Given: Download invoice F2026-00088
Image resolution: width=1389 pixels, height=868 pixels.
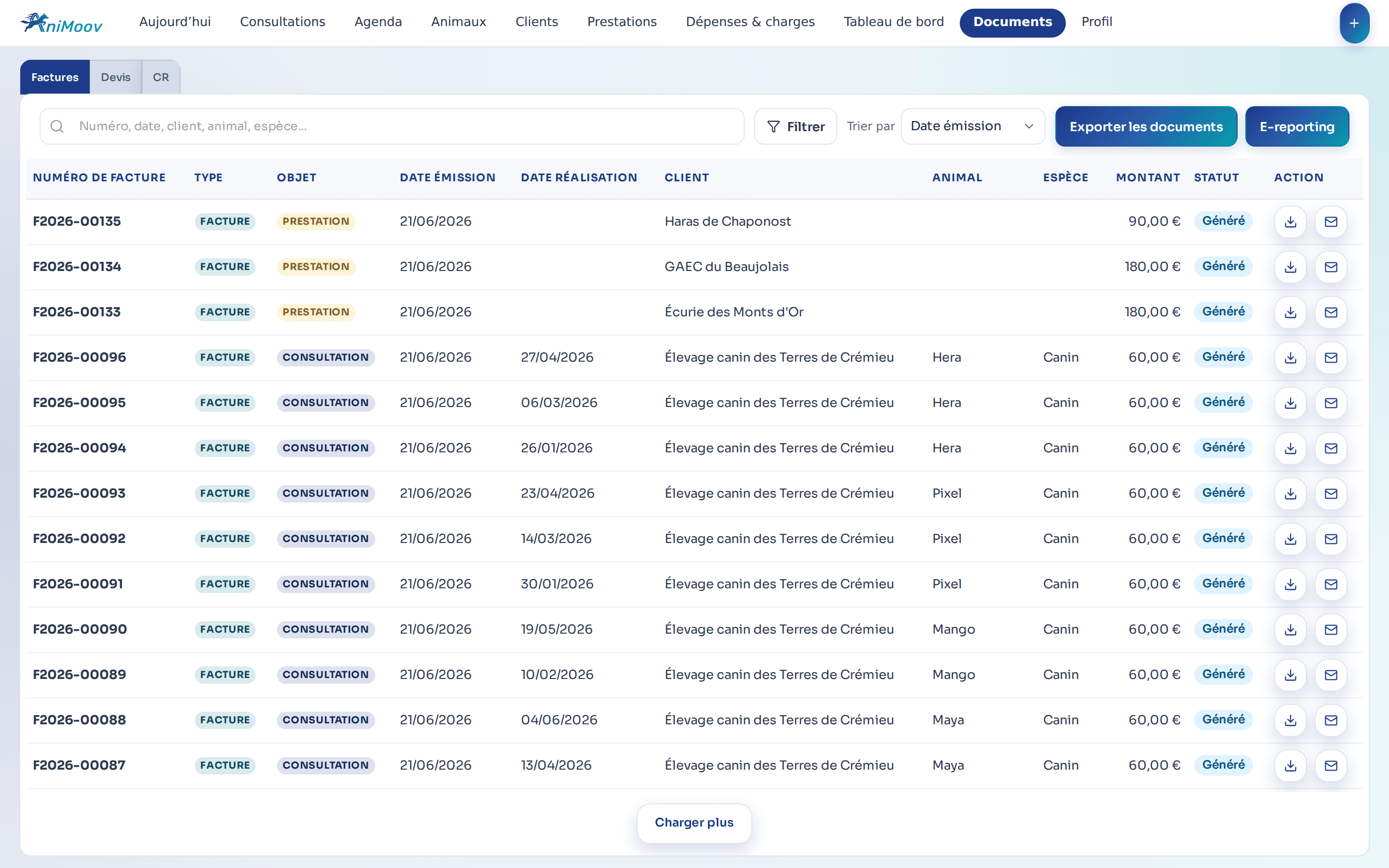Looking at the screenshot, I should [1290, 720].
